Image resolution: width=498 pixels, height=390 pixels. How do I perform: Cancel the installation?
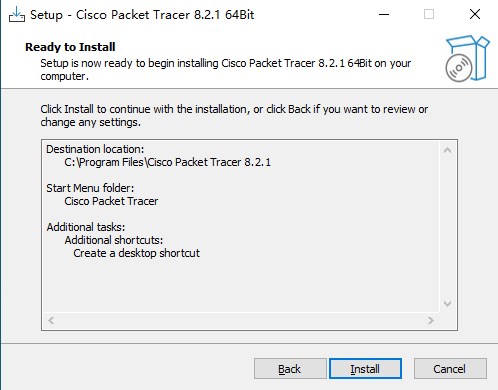(450, 369)
